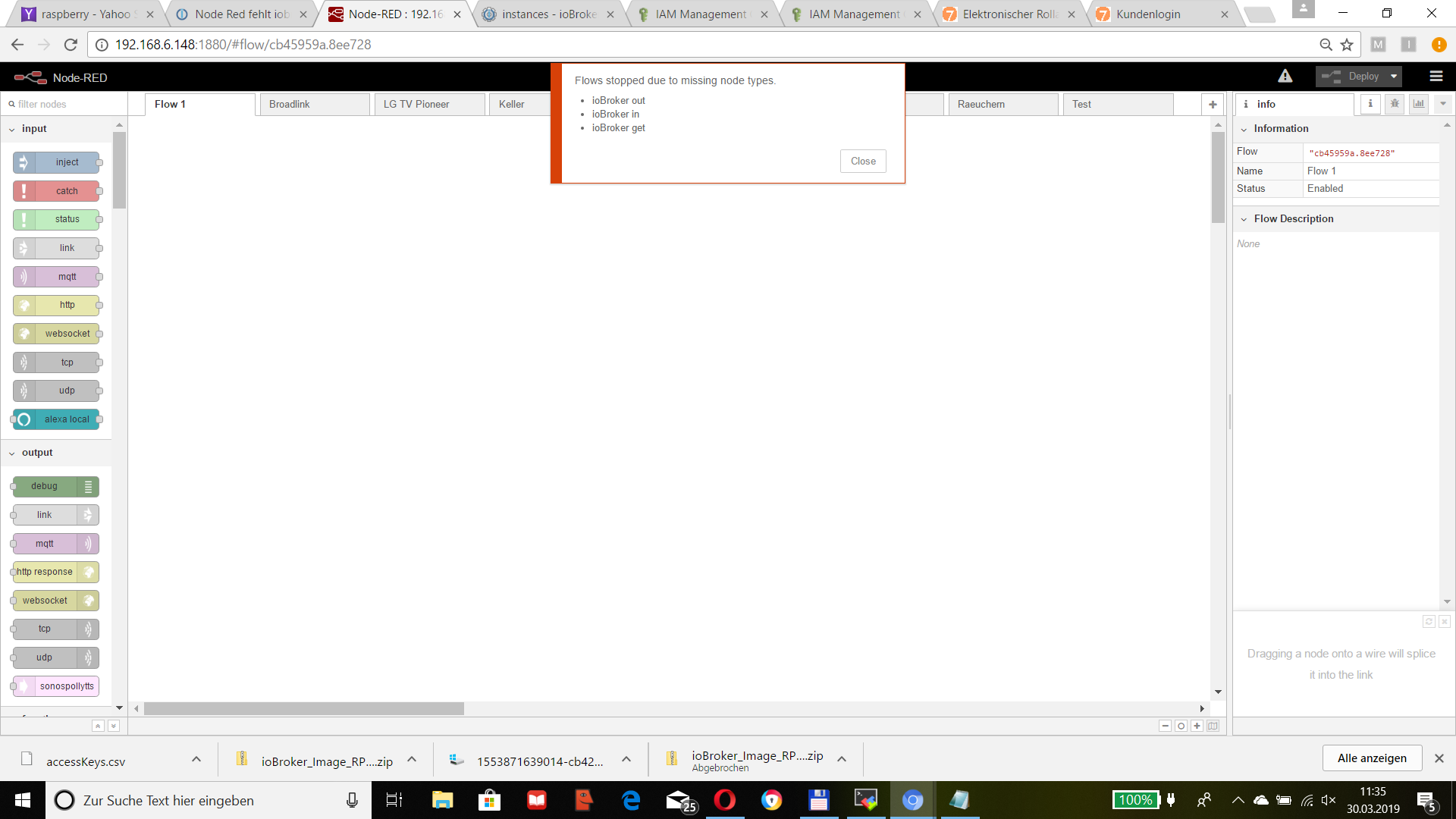
Task: Click the status node icon
Action: (25, 219)
